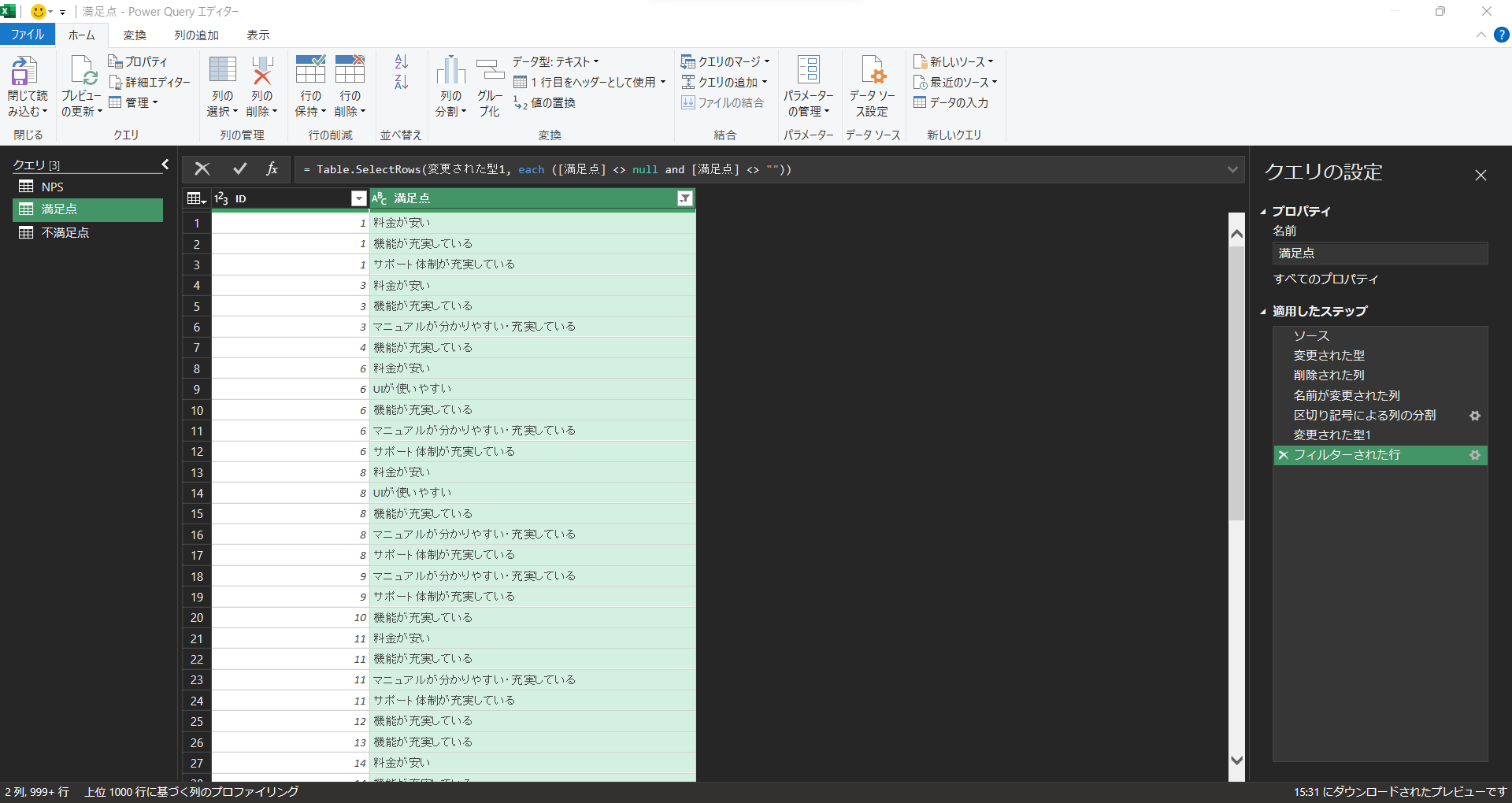
Task: Select the ソース applied step
Action: click(x=1380, y=336)
